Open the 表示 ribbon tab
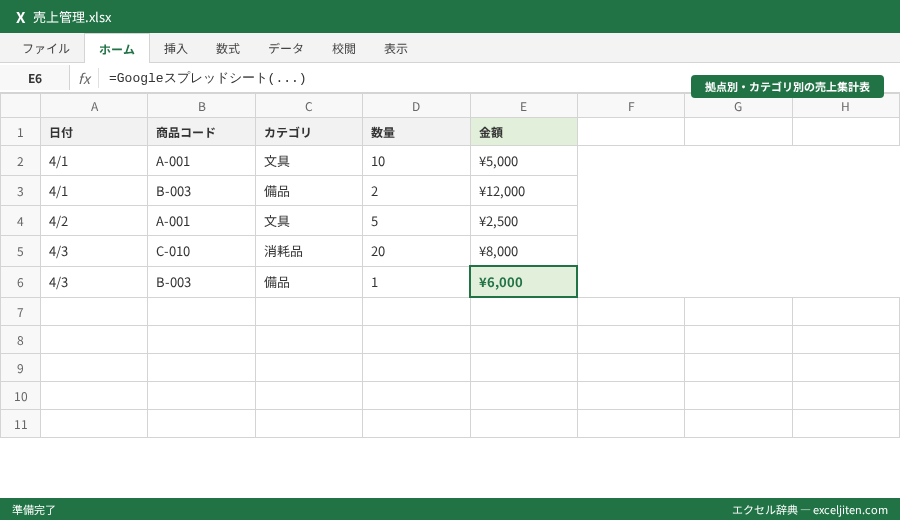The width and height of the screenshot is (900, 520). 396,49
